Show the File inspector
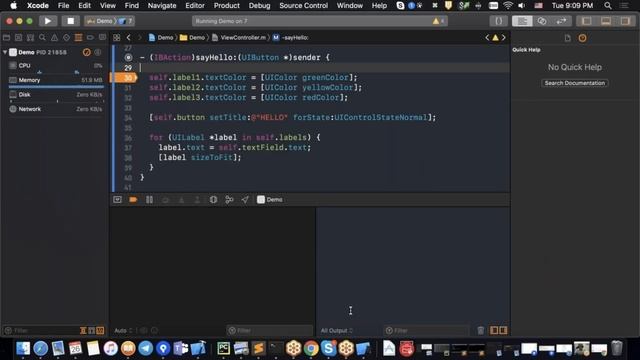This screenshot has width=640, height=360. tap(568, 38)
